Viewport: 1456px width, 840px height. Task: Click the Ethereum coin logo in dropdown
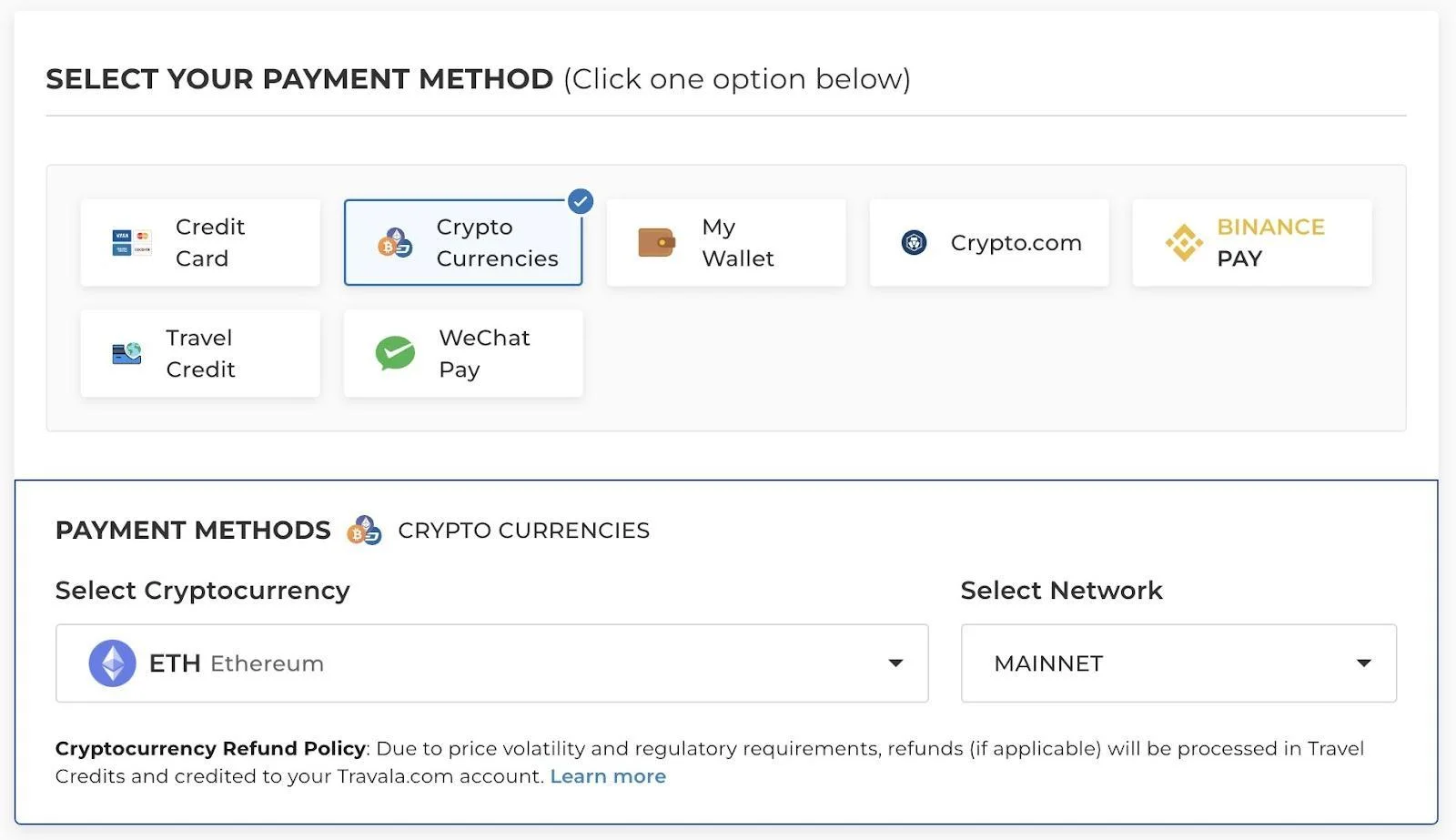pos(112,663)
